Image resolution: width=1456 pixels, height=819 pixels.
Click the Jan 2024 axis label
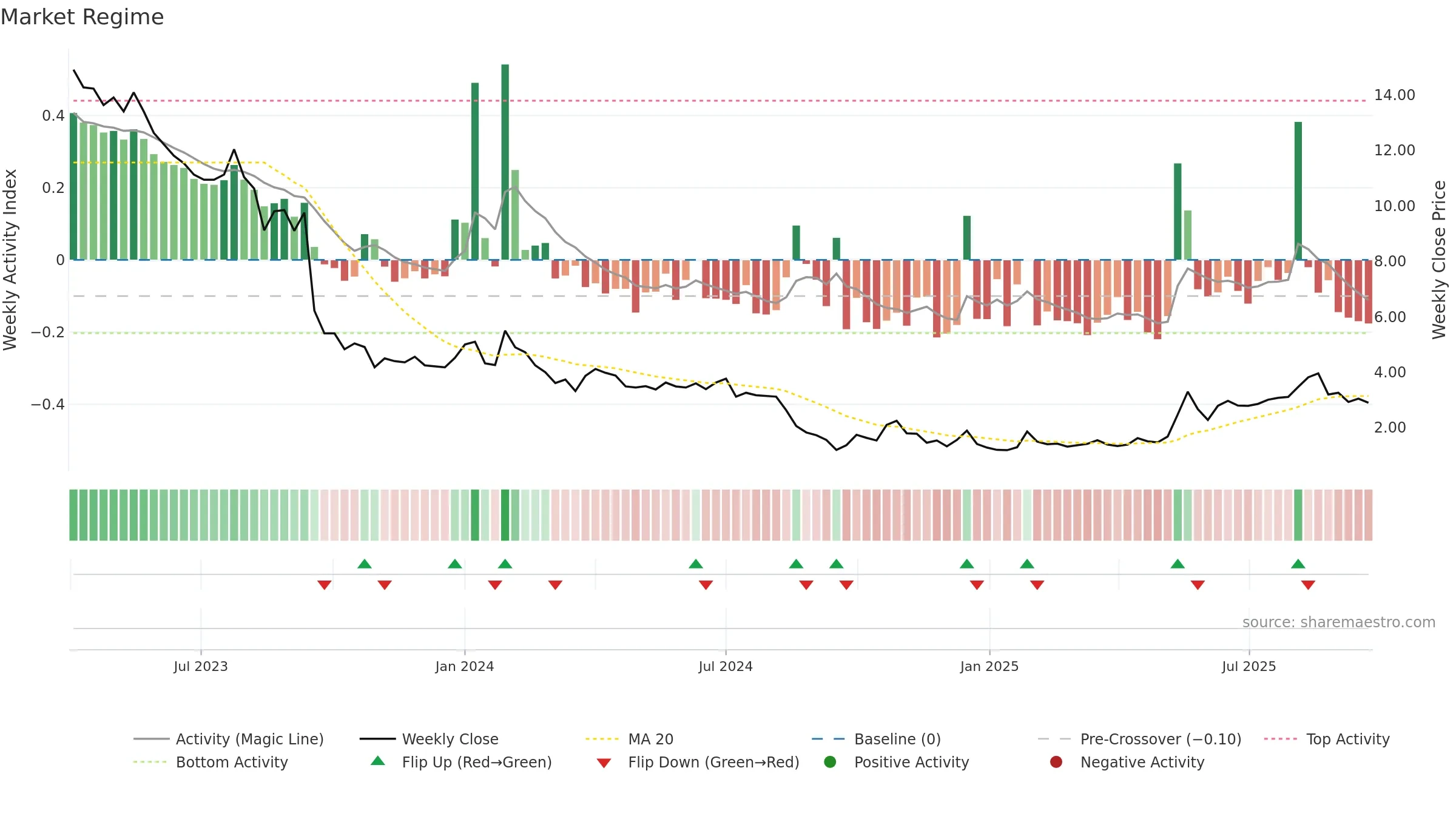point(465,666)
